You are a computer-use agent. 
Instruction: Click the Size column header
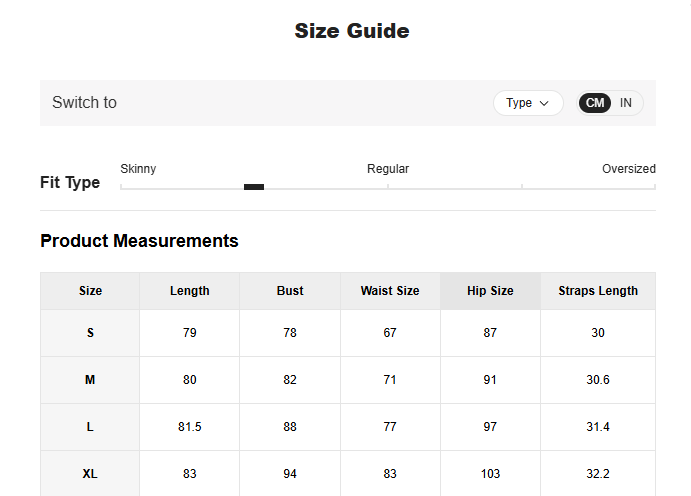[90, 291]
